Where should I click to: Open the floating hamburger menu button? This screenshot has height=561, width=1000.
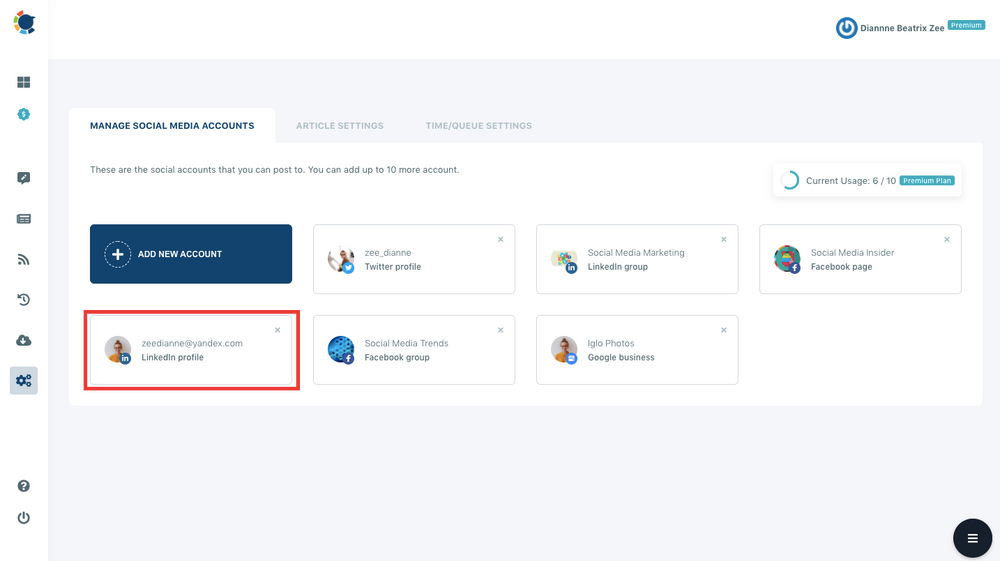[x=973, y=539]
